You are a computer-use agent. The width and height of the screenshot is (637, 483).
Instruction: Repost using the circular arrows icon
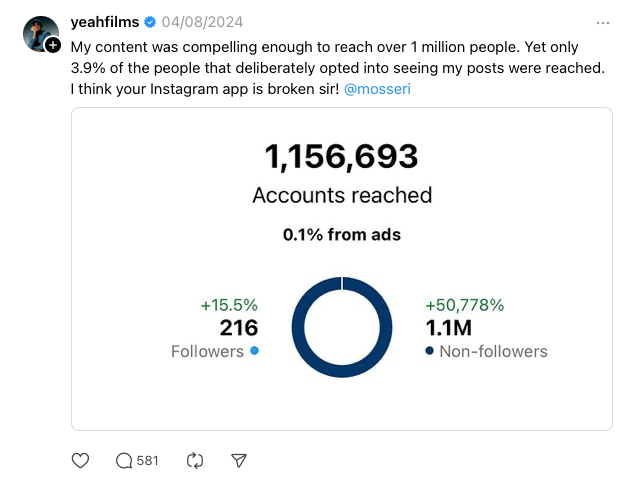click(195, 460)
